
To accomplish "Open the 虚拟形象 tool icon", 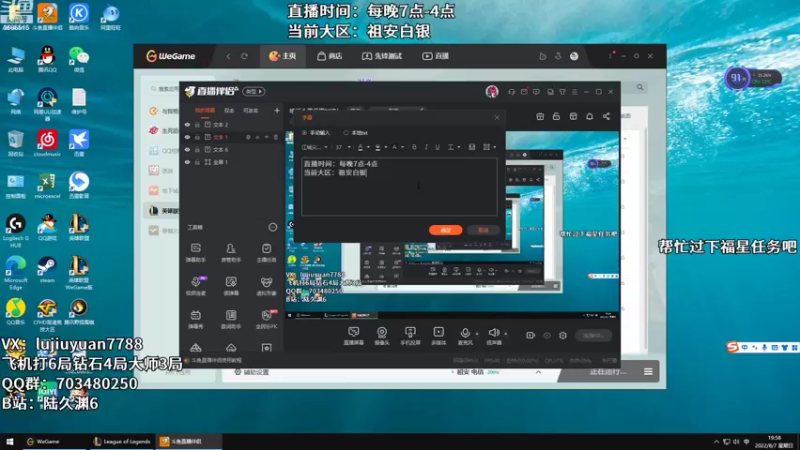I will click(266, 286).
